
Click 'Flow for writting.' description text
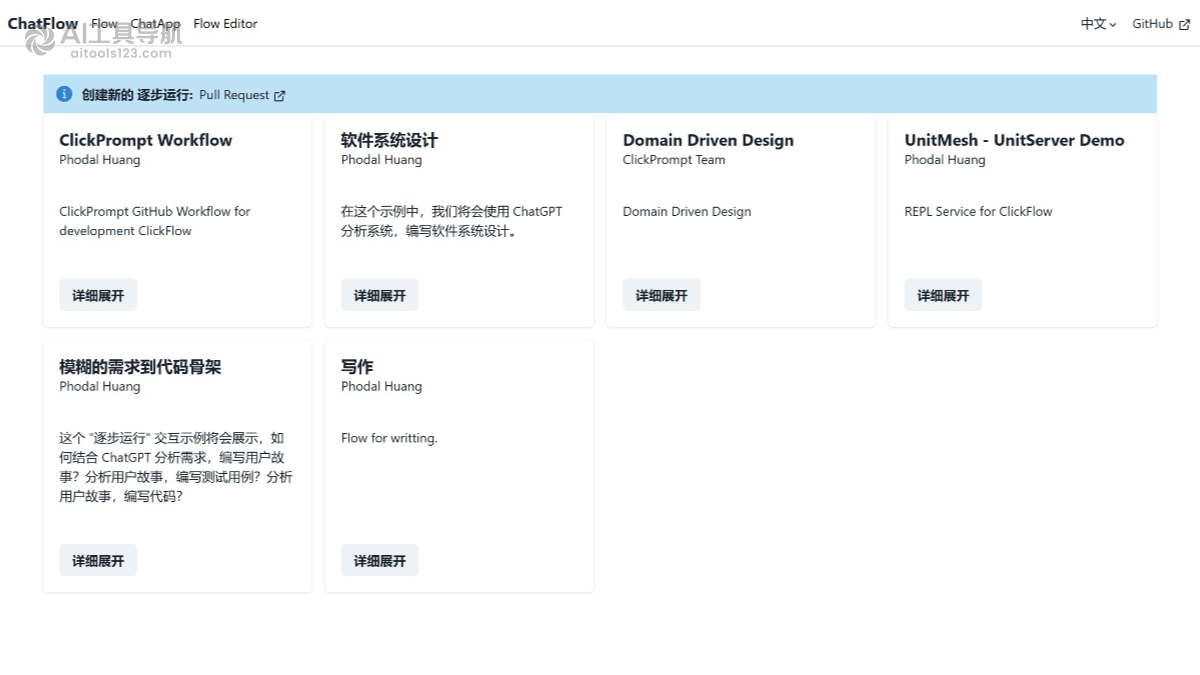pos(389,438)
